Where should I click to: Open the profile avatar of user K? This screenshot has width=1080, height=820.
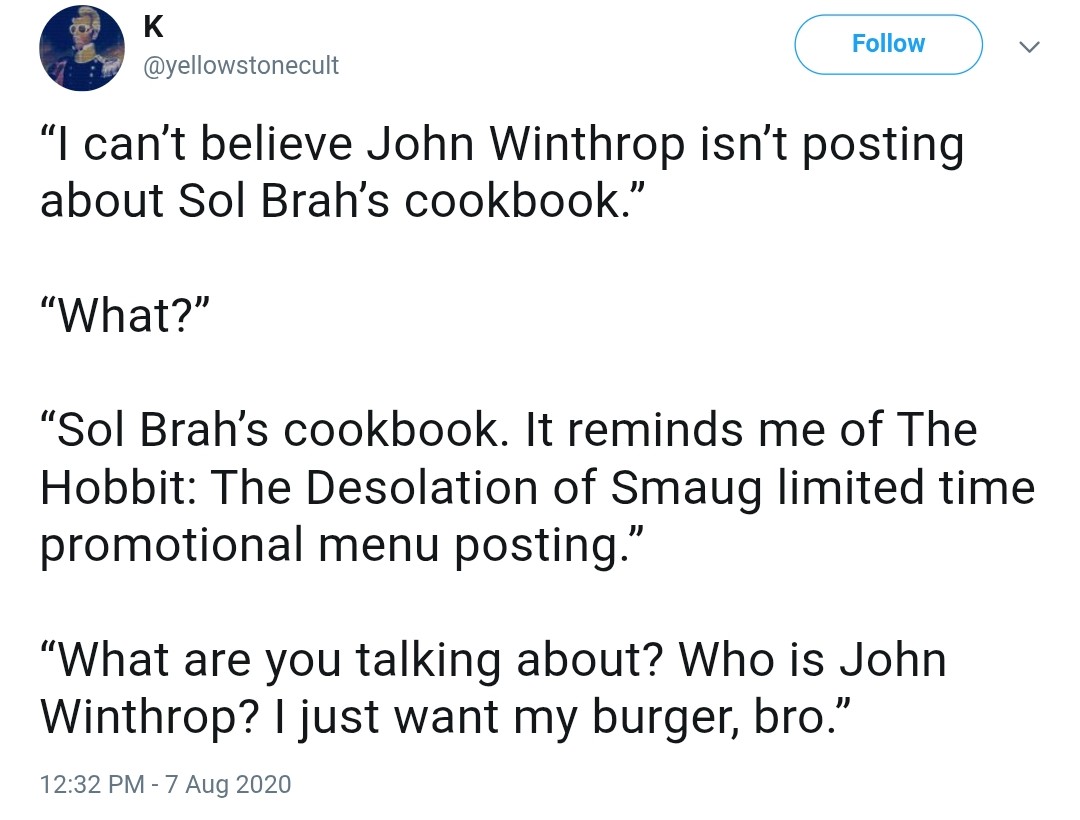[x=82, y=48]
